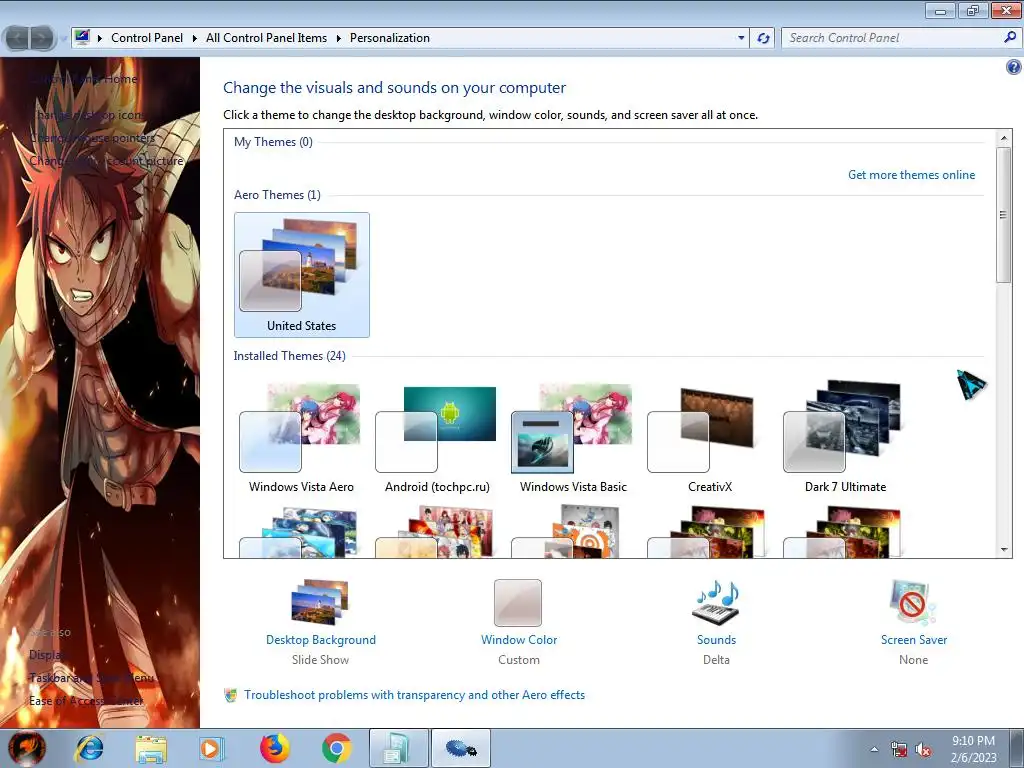The height and width of the screenshot is (768, 1024).
Task: Expand root breadcrumb arrow before Control Panel
Action: tap(100, 38)
